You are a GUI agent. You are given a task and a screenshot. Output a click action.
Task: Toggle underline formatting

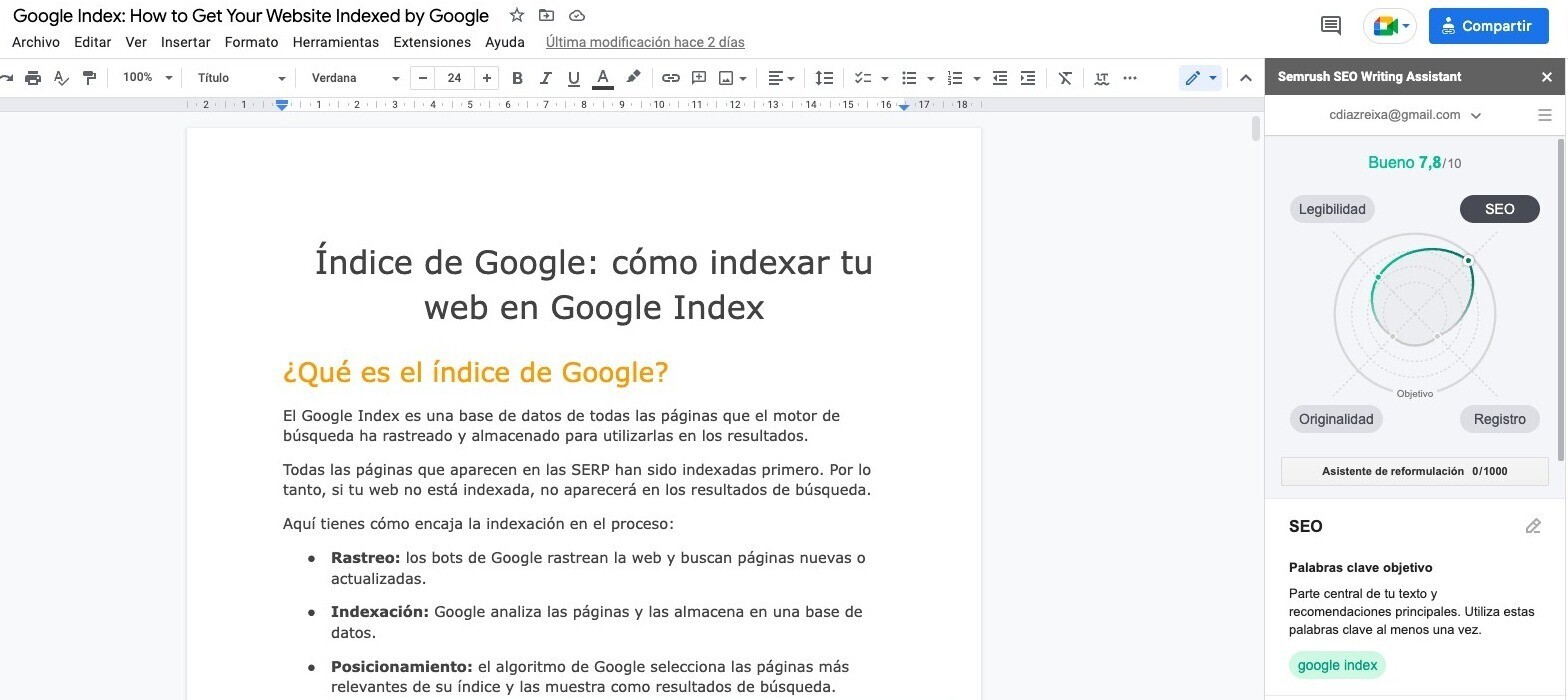[573, 78]
